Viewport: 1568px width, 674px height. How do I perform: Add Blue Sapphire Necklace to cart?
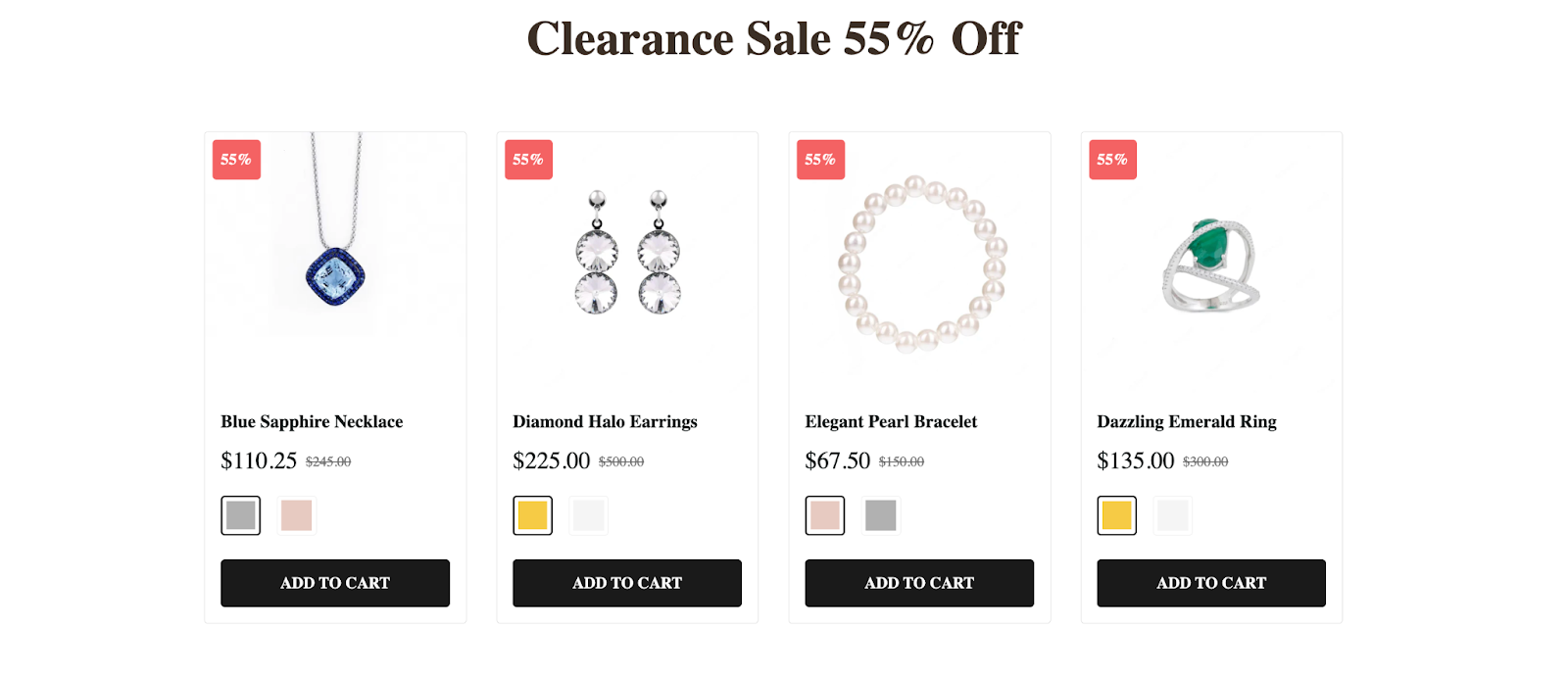[x=335, y=583]
